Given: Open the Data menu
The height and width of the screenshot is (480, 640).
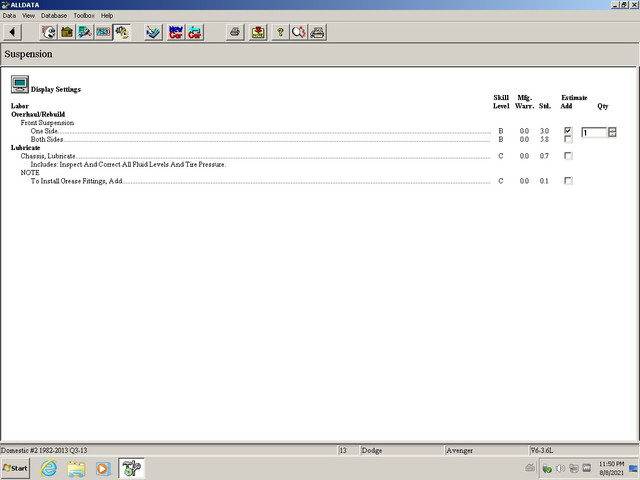Looking at the screenshot, I should point(9,16).
